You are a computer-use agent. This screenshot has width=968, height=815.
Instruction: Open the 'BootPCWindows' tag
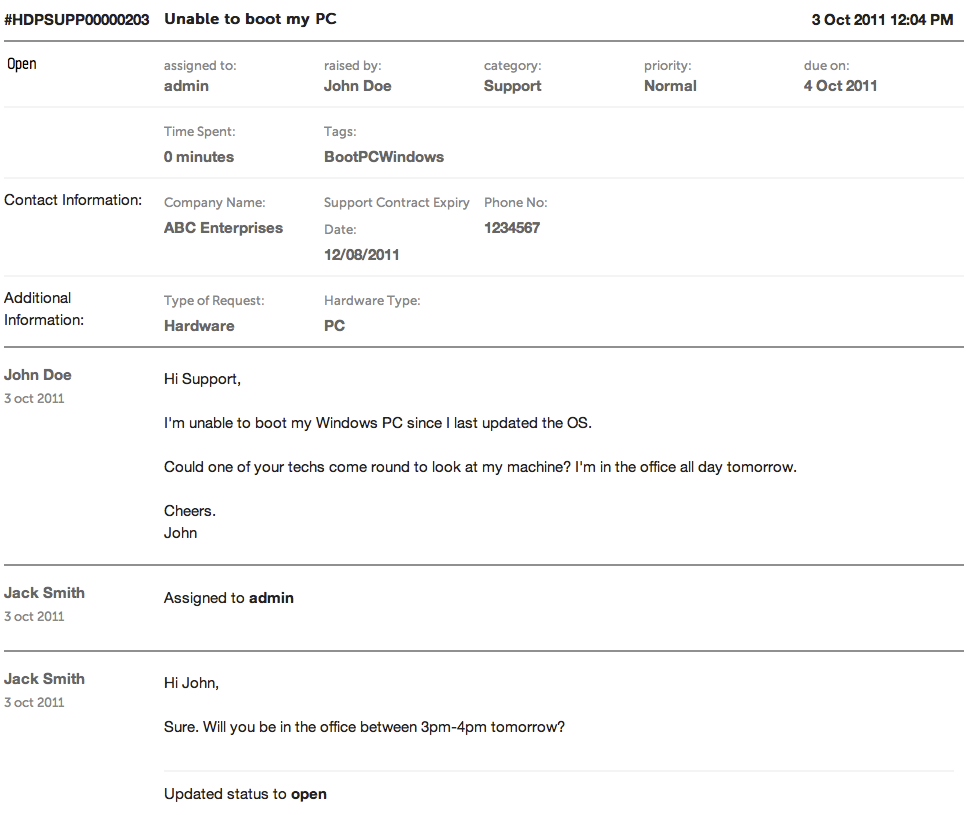(383, 157)
